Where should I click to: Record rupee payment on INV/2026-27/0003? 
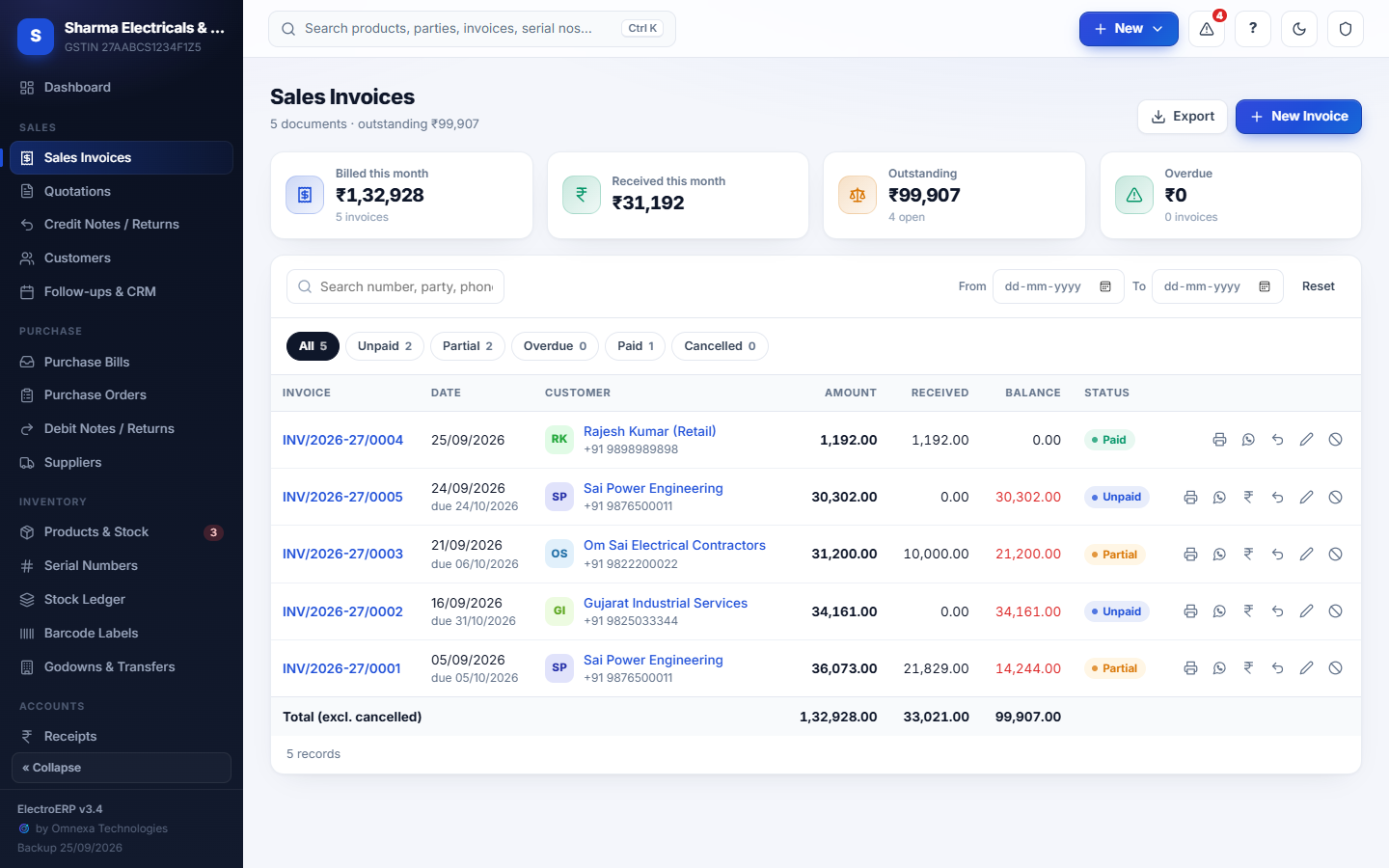1248,555
